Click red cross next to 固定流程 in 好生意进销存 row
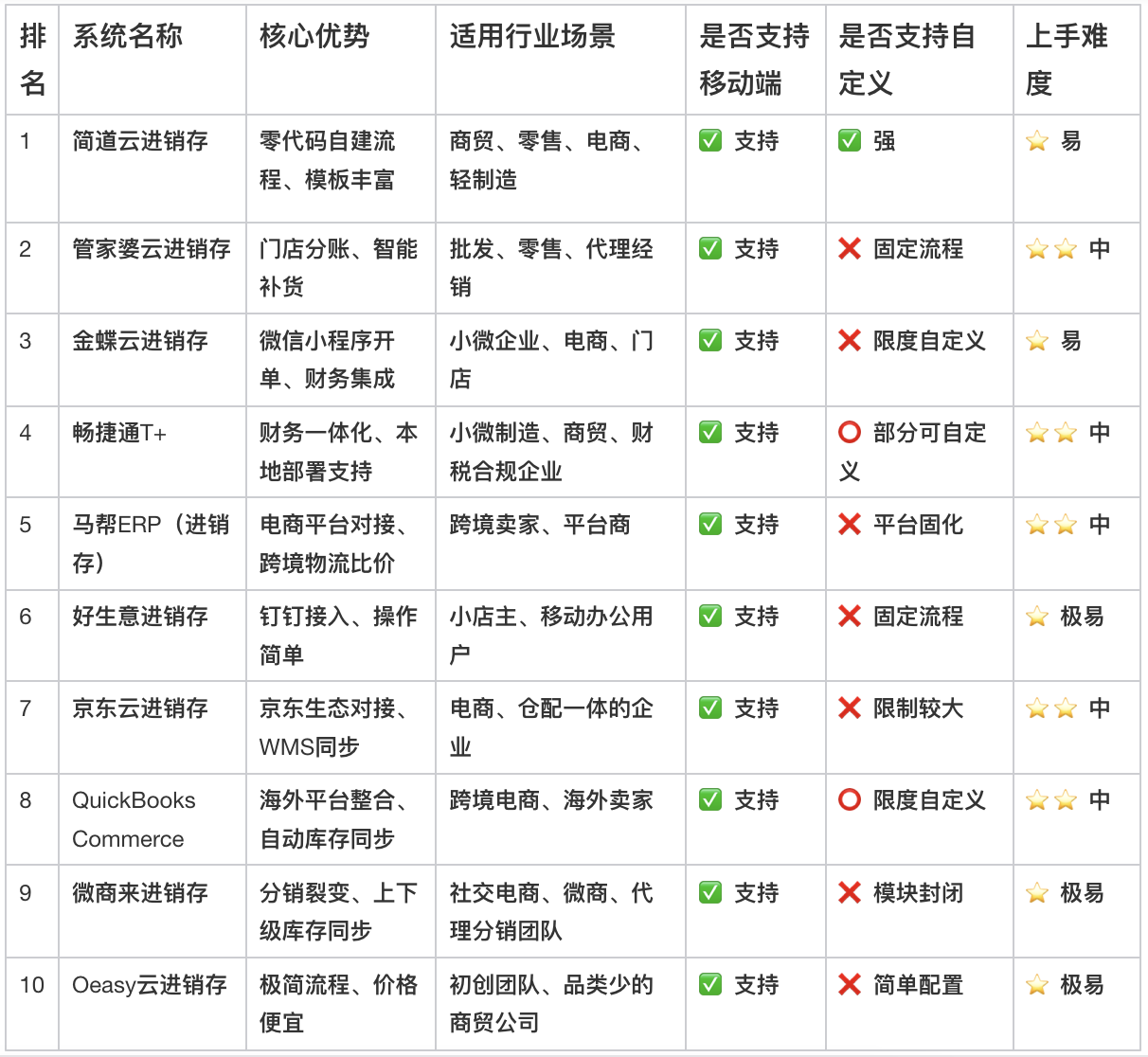 850,617
